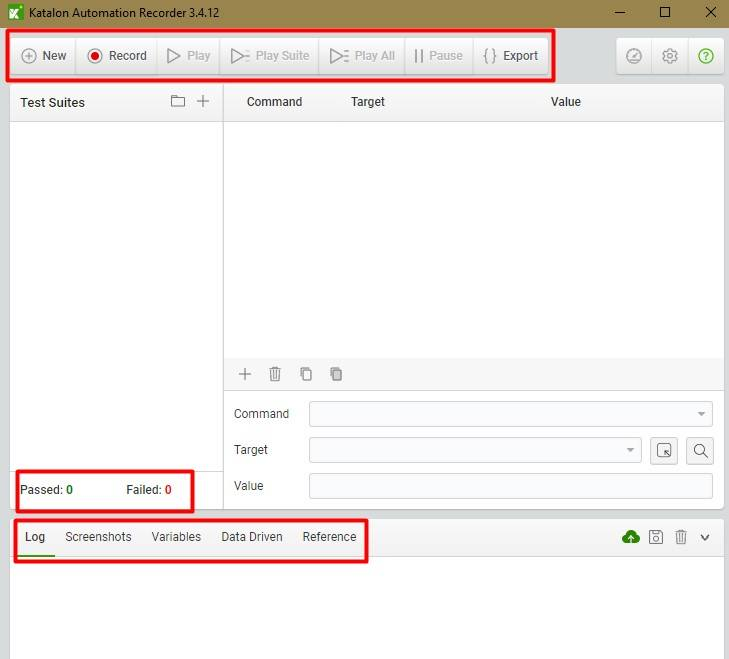Save the log with the disk icon
Viewport: 729px width, 659px height.
pos(656,537)
